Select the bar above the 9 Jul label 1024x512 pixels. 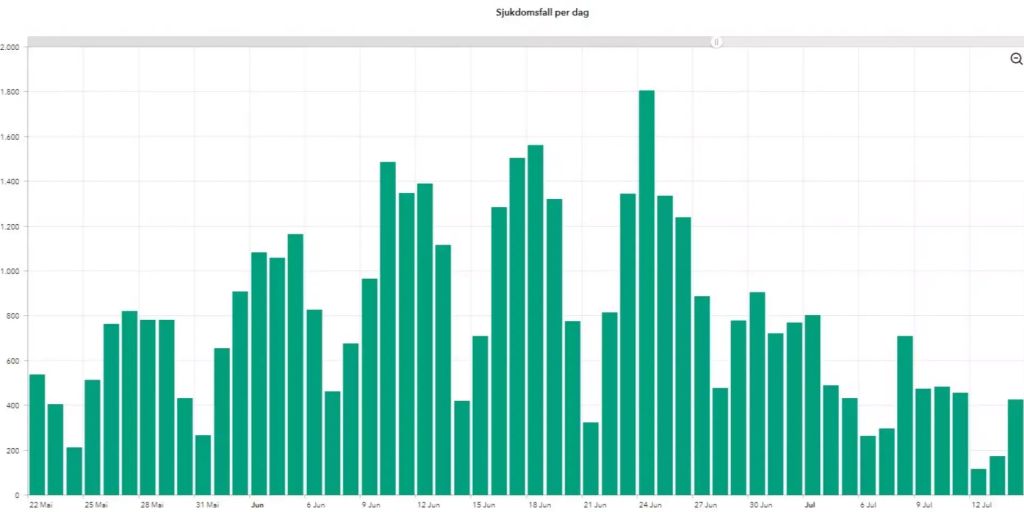(924, 441)
